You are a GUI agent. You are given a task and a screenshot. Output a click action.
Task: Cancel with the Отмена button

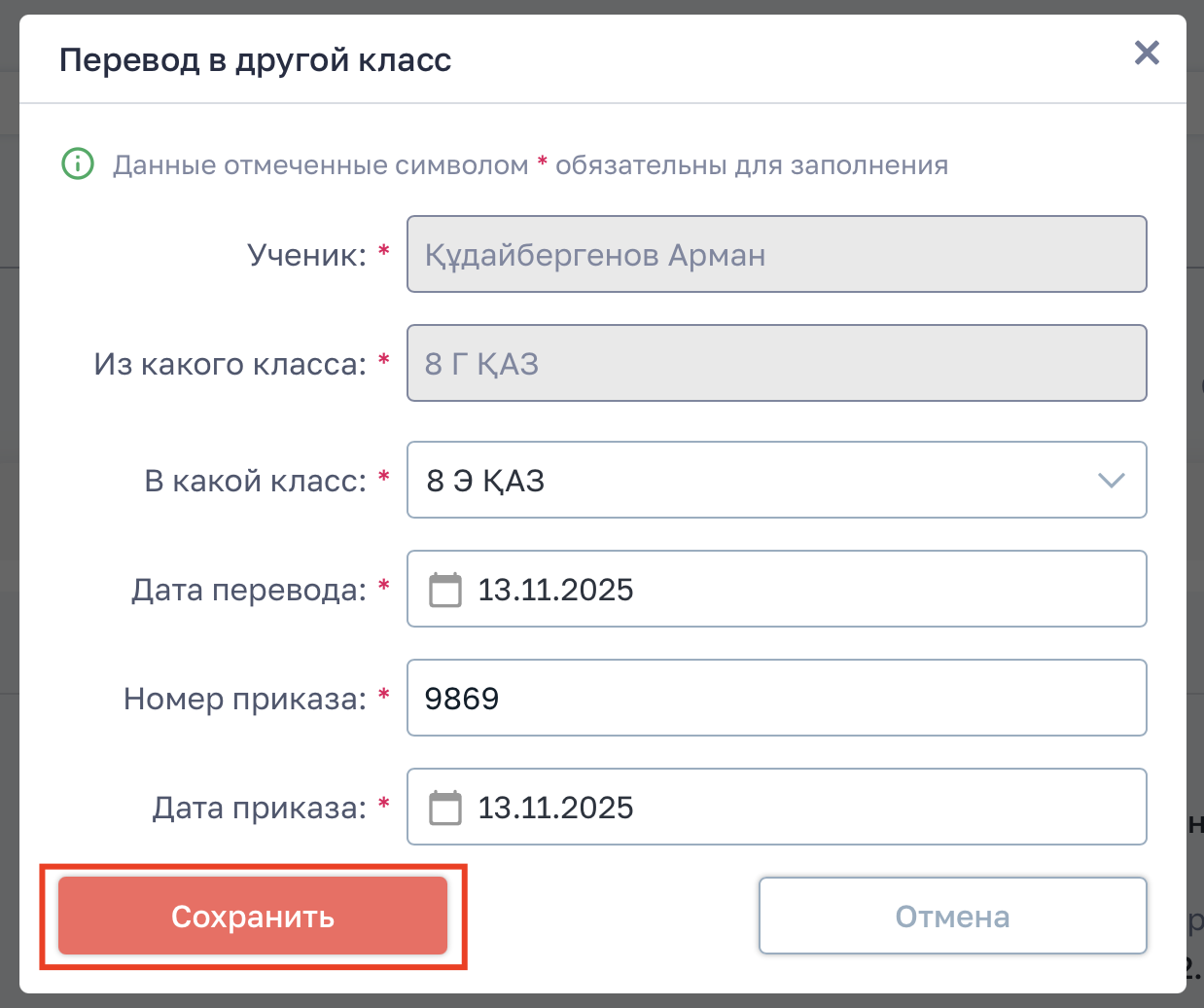coord(952,917)
